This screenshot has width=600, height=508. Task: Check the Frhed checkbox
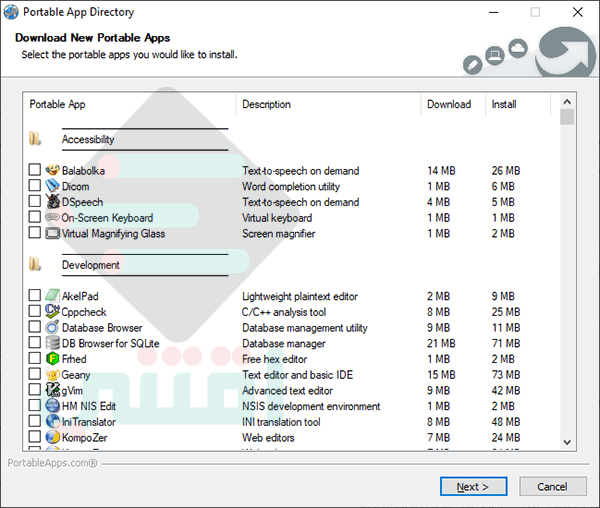(35, 357)
